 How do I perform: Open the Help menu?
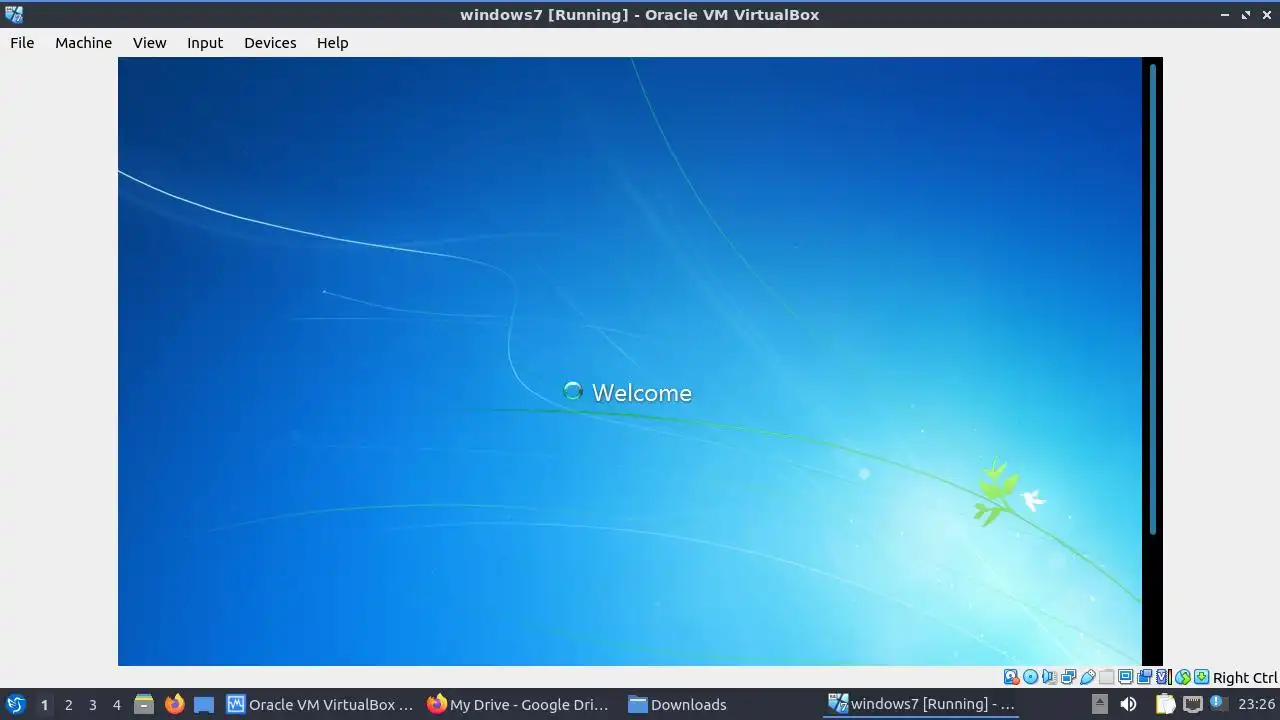[x=332, y=43]
